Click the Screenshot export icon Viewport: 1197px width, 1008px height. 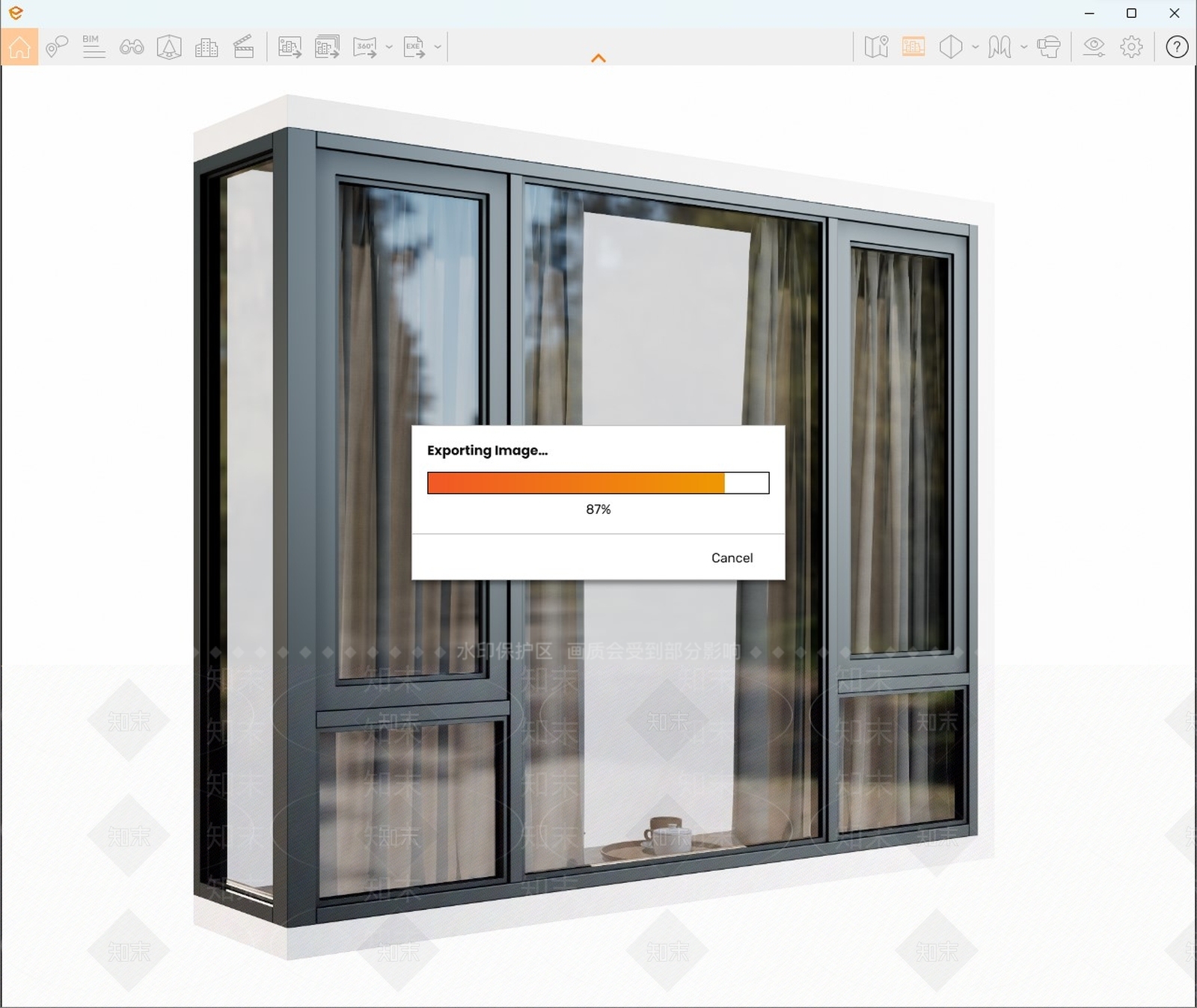[290, 47]
